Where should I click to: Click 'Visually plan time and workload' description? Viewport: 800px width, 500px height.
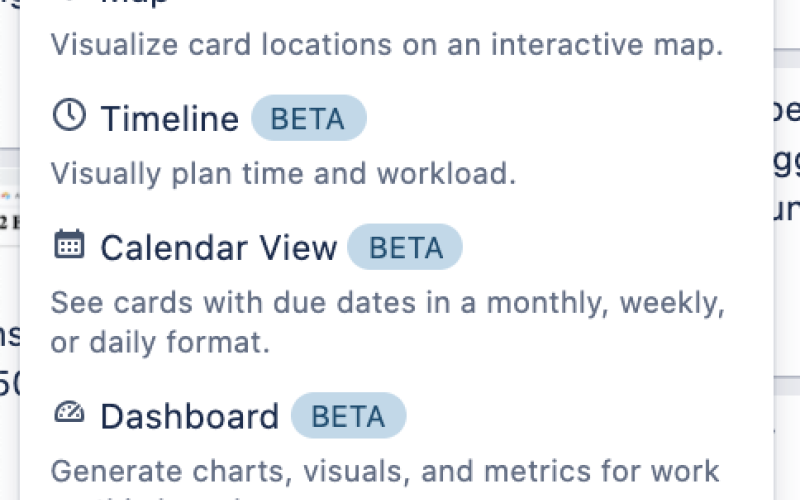pos(284,174)
